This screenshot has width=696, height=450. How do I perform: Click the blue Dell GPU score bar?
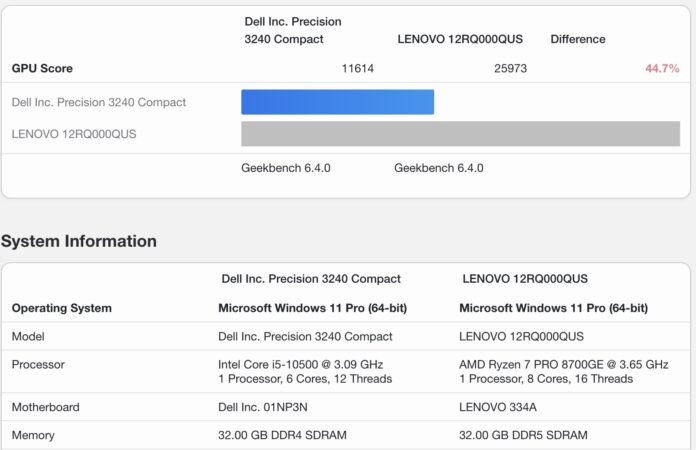[337, 102]
